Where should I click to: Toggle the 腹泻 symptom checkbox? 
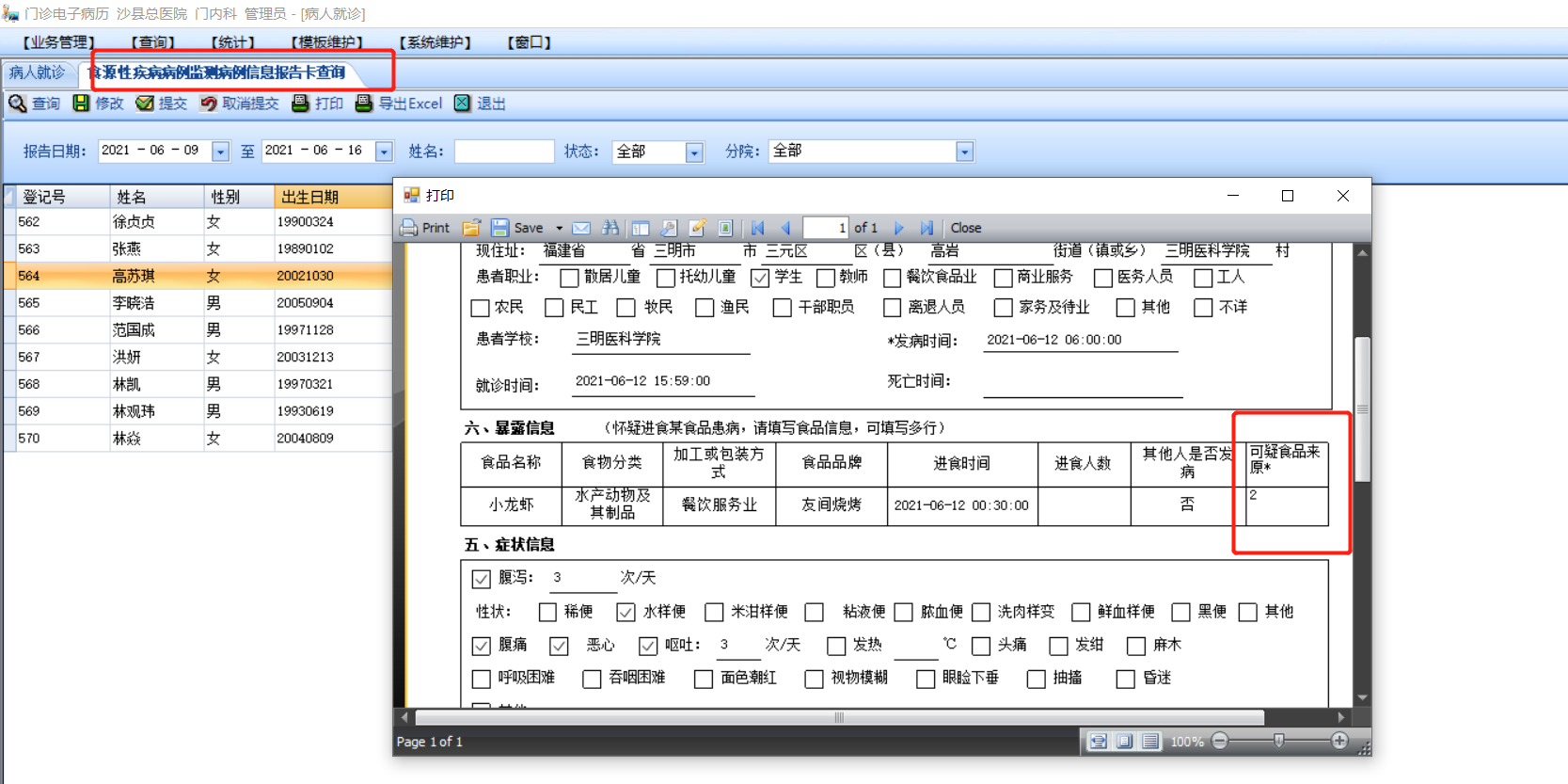coord(481,579)
